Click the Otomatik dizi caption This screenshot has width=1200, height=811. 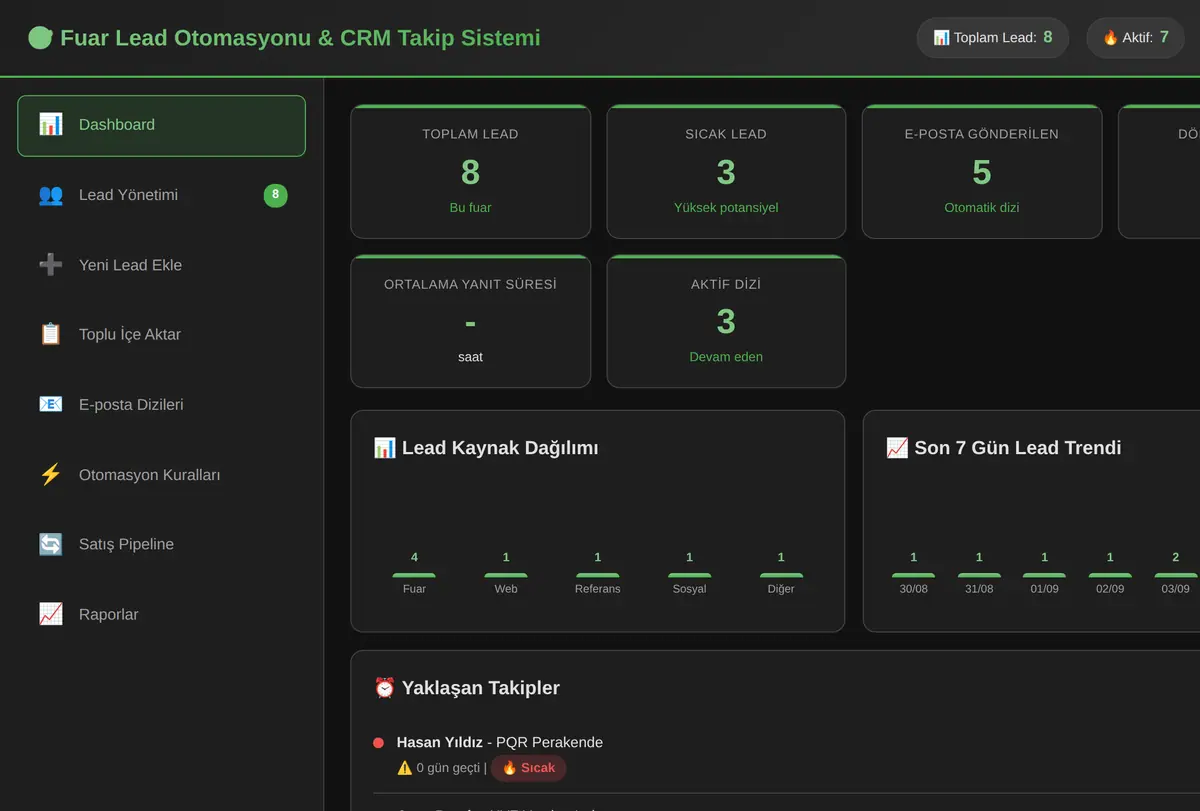(982, 208)
